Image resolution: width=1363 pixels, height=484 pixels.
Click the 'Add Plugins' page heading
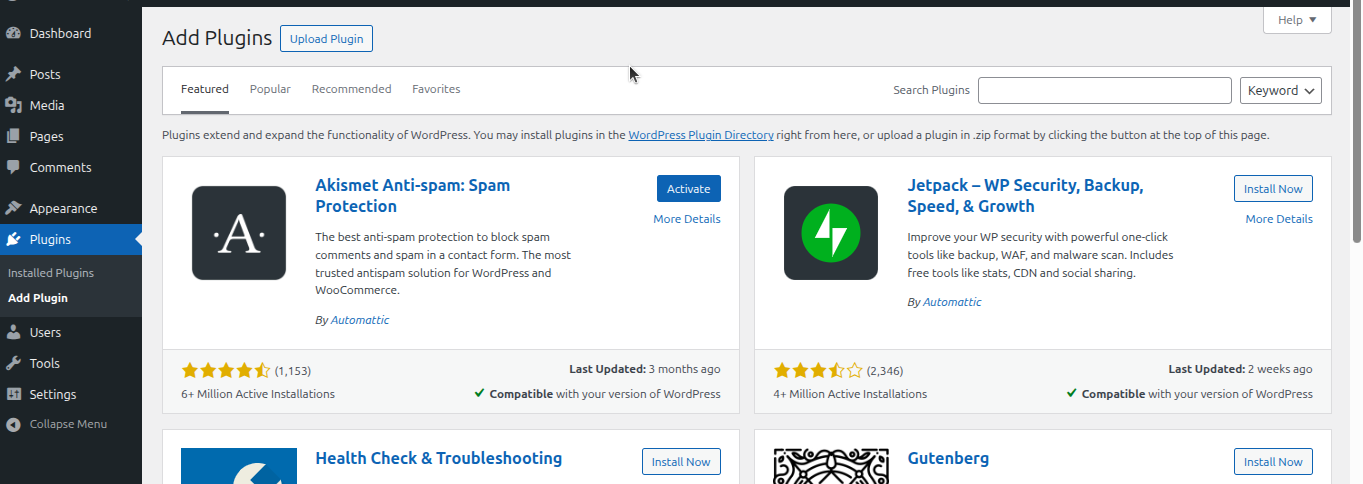pyautogui.click(x=217, y=38)
